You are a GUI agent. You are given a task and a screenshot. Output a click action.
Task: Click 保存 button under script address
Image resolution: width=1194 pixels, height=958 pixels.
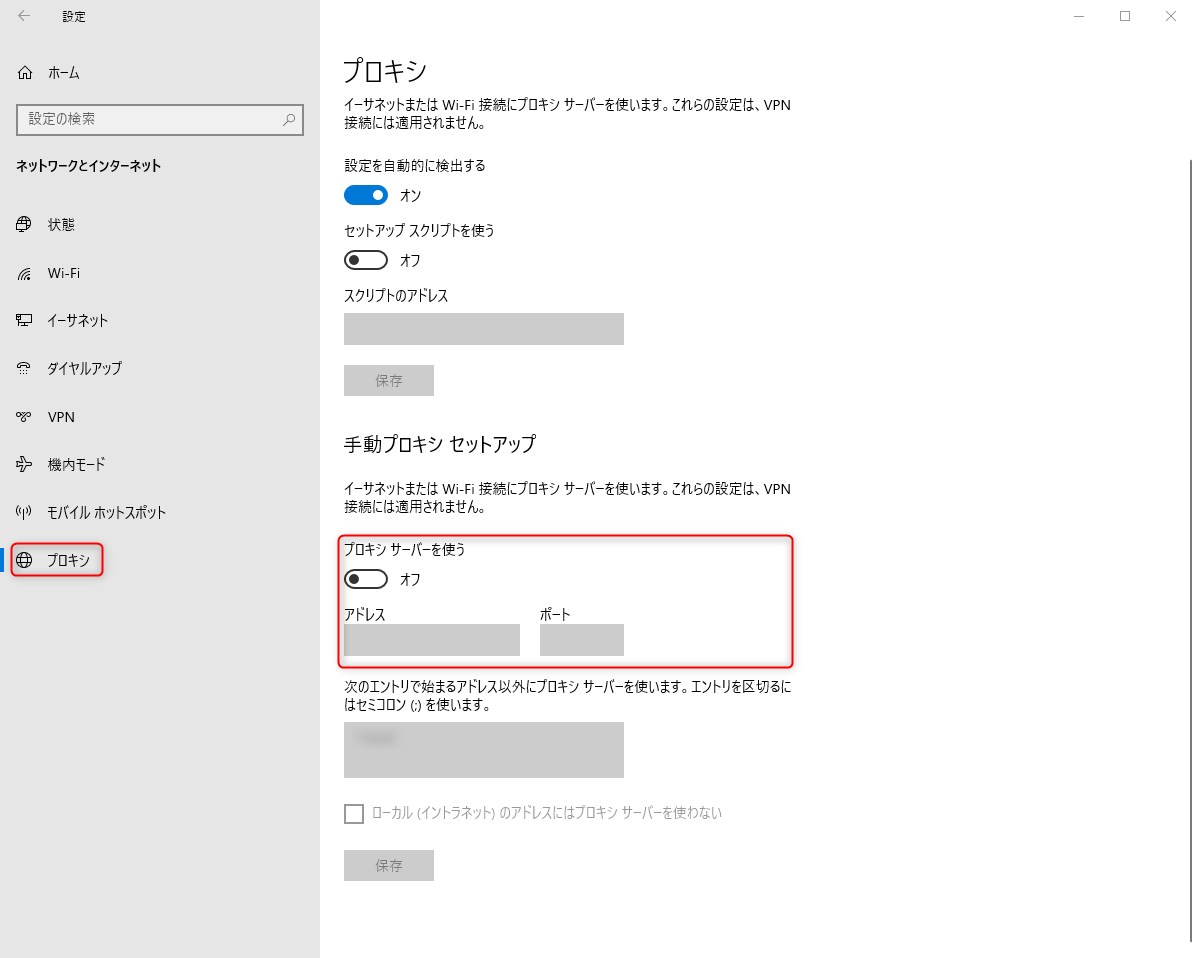(388, 381)
